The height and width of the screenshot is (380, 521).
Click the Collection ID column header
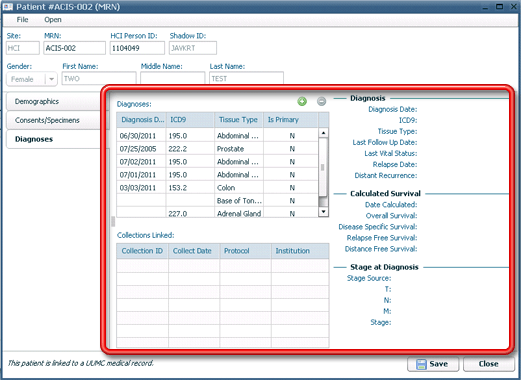[x=142, y=251]
